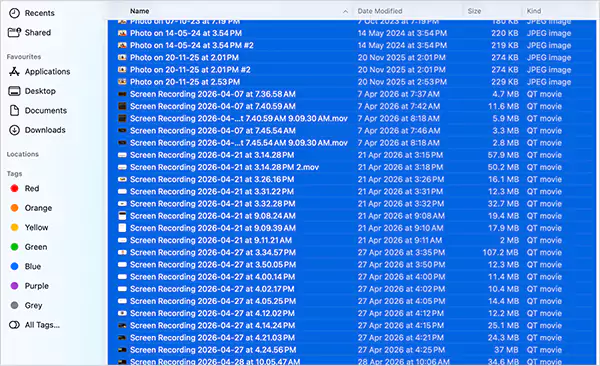This screenshot has height=366, width=600.
Task: Filter by the Grey tag
Action: (x=26, y=306)
